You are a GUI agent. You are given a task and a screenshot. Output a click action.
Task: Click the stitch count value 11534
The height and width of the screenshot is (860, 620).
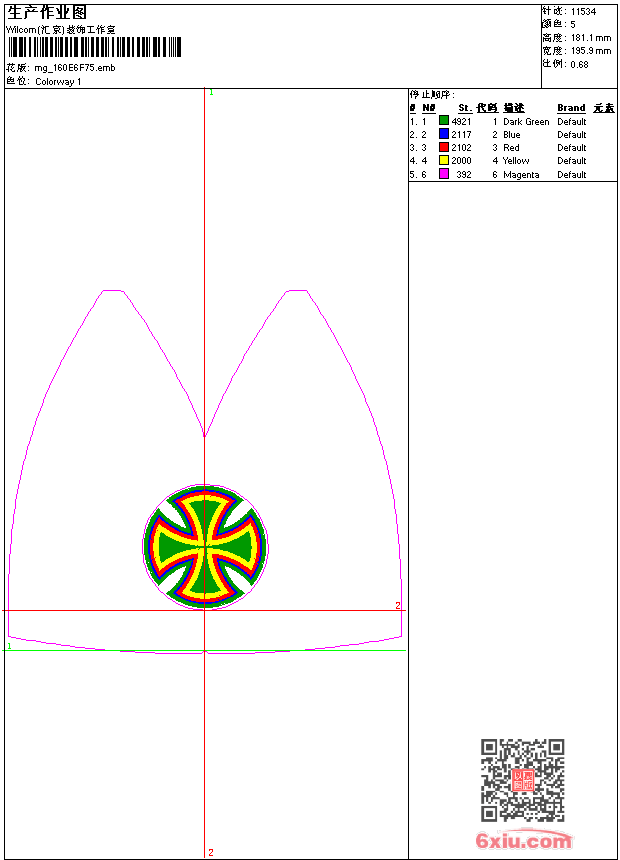point(583,11)
